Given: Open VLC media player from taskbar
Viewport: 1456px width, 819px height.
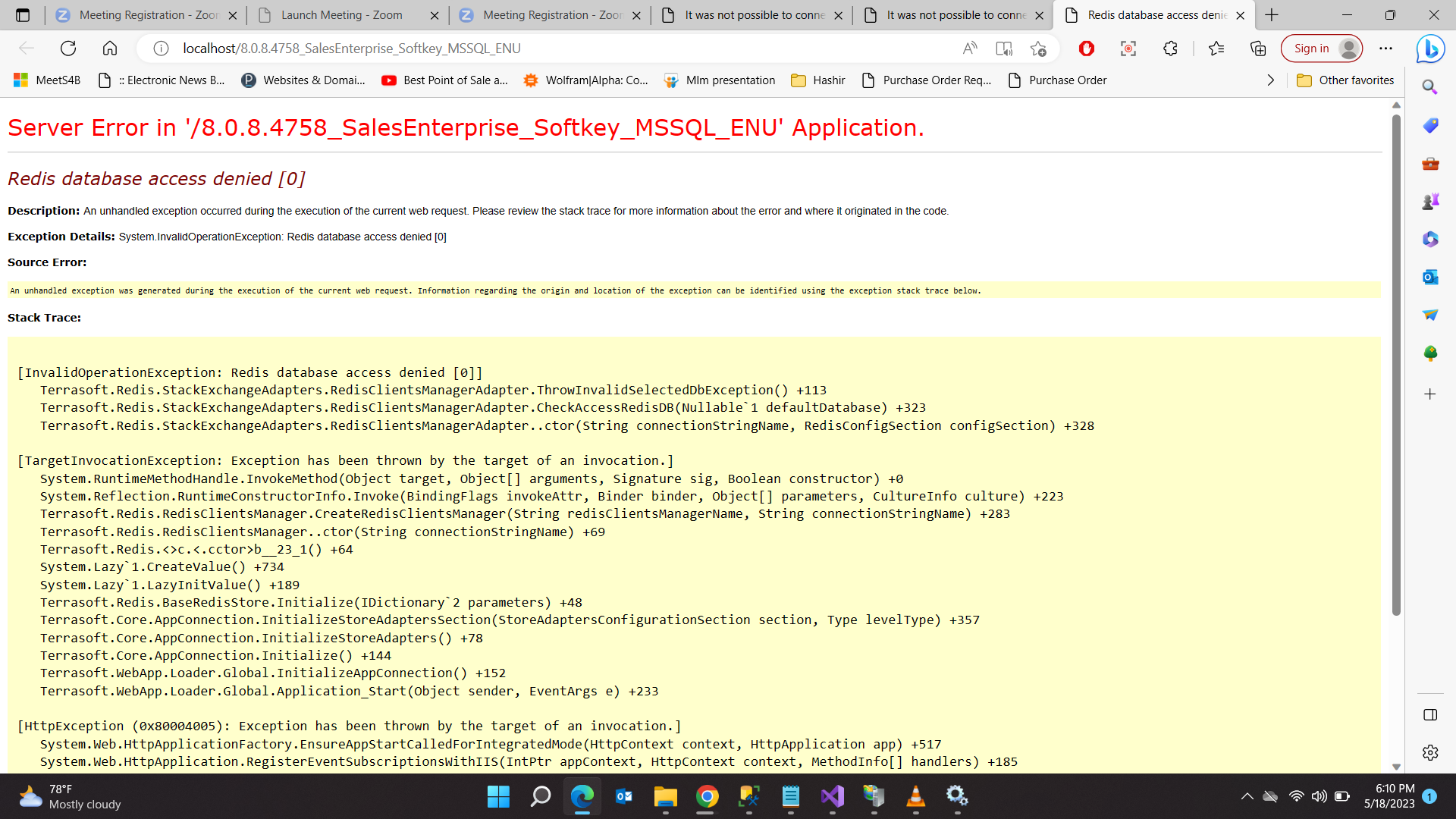Looking at the screenshot, I should (x=915, y=796).
